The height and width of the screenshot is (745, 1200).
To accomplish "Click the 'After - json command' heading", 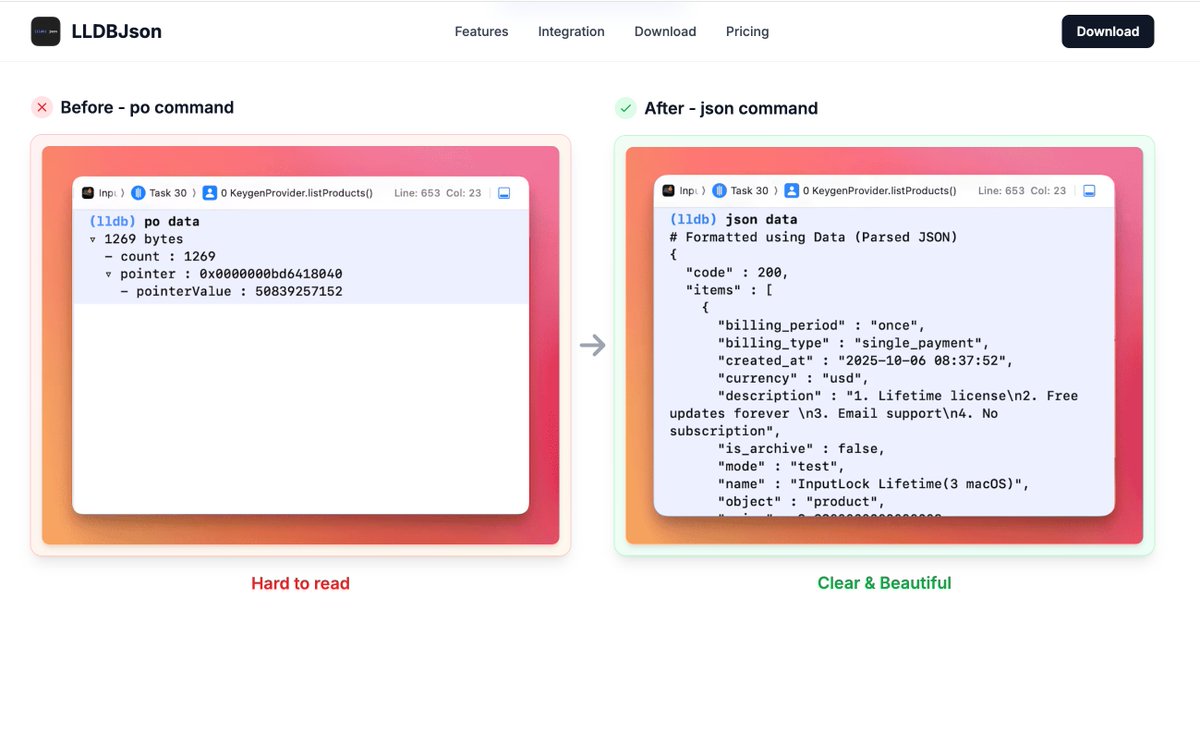I will pyautogui.click(x=731, y=108).
